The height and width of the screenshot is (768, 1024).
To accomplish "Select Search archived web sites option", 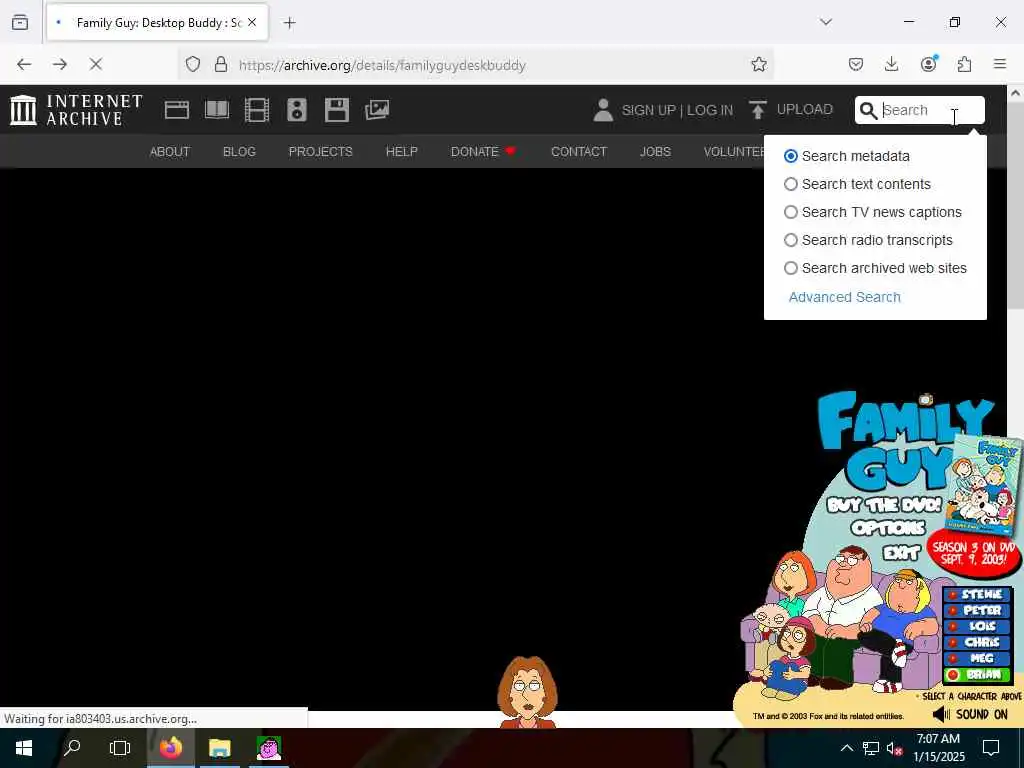I will coord(791,268).
